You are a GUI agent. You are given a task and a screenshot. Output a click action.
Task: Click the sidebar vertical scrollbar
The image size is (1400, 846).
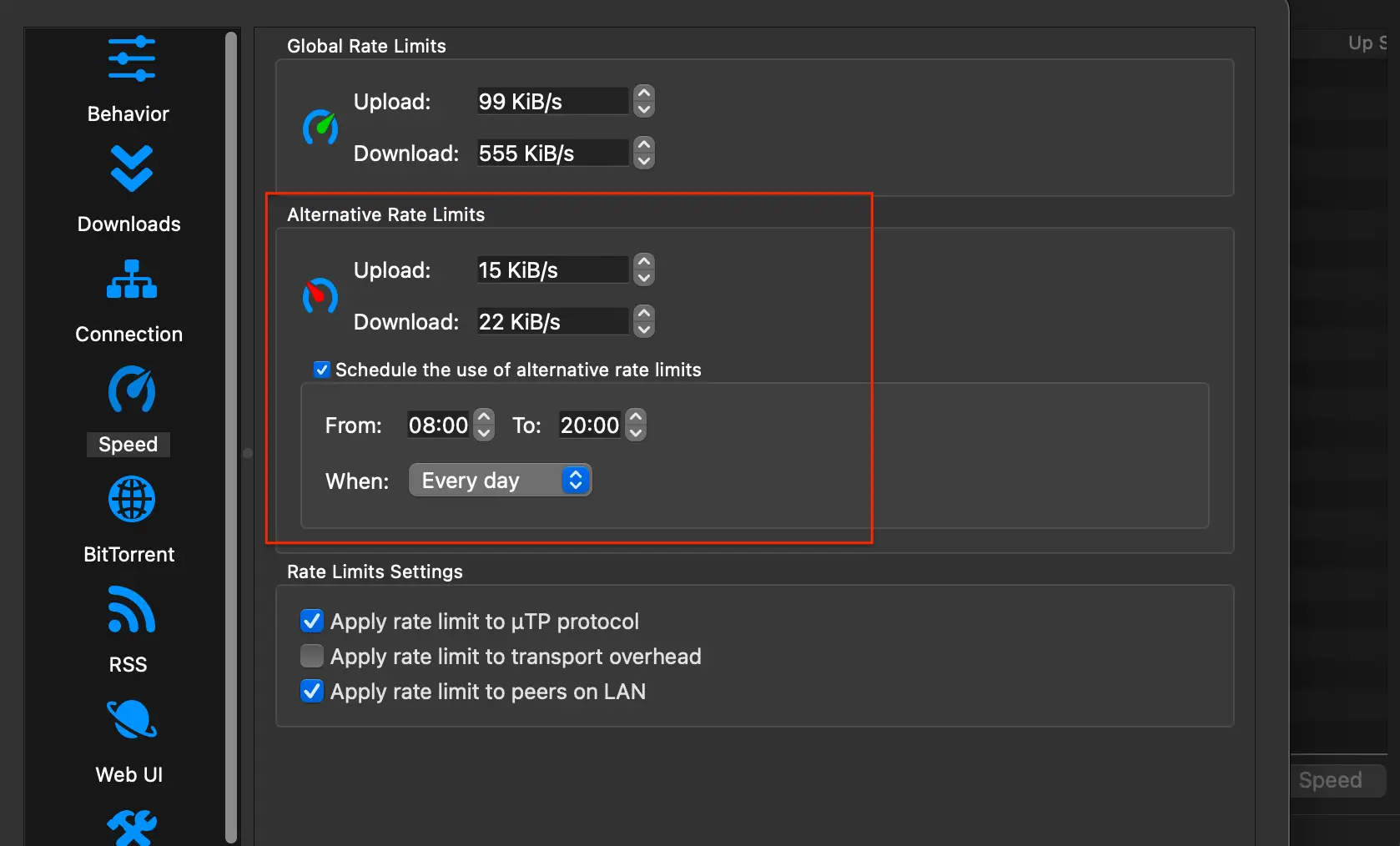click(231, 437)
